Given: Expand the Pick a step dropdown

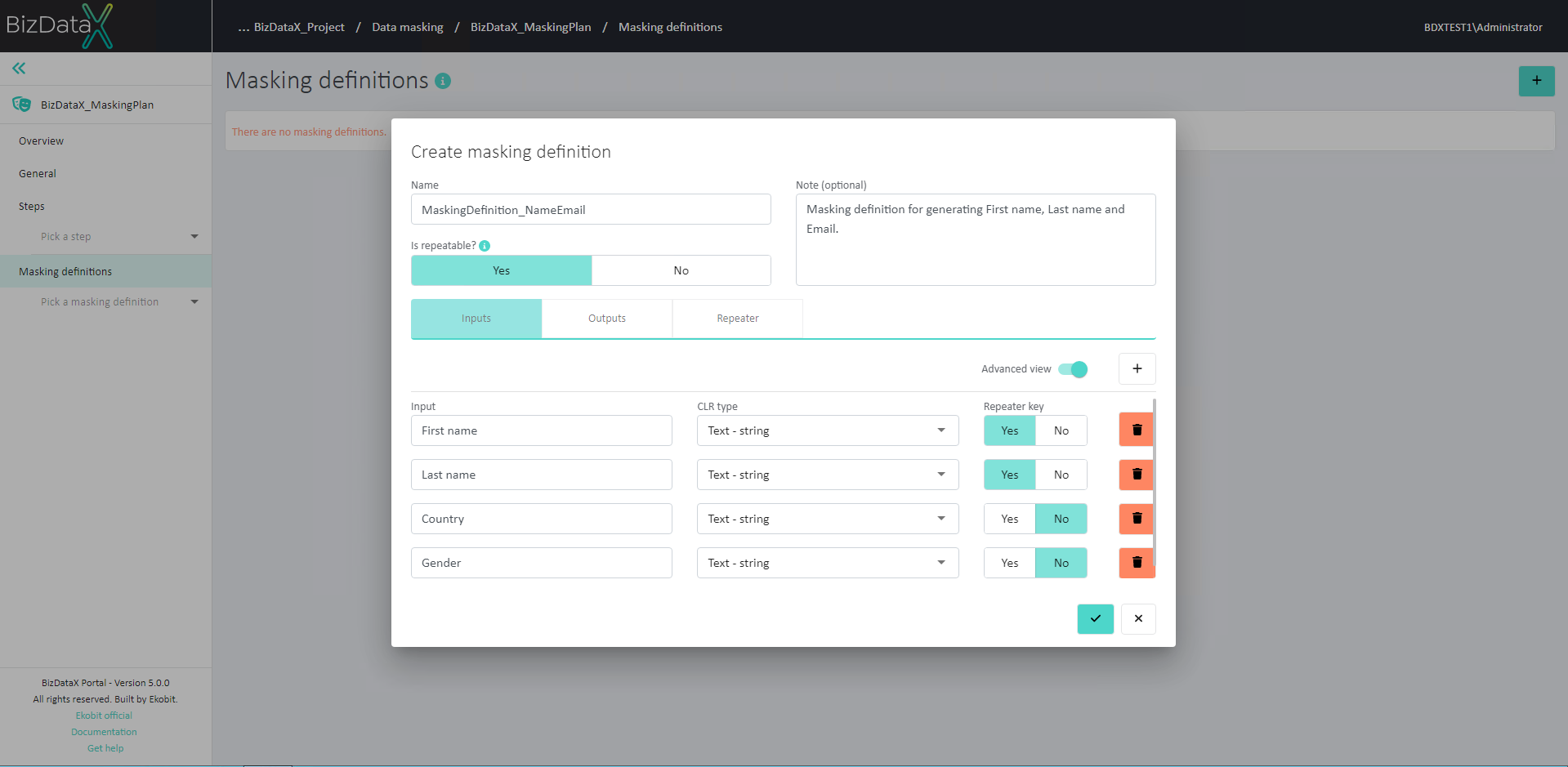Looking at the screenshot, I should [x=119, y=237].
